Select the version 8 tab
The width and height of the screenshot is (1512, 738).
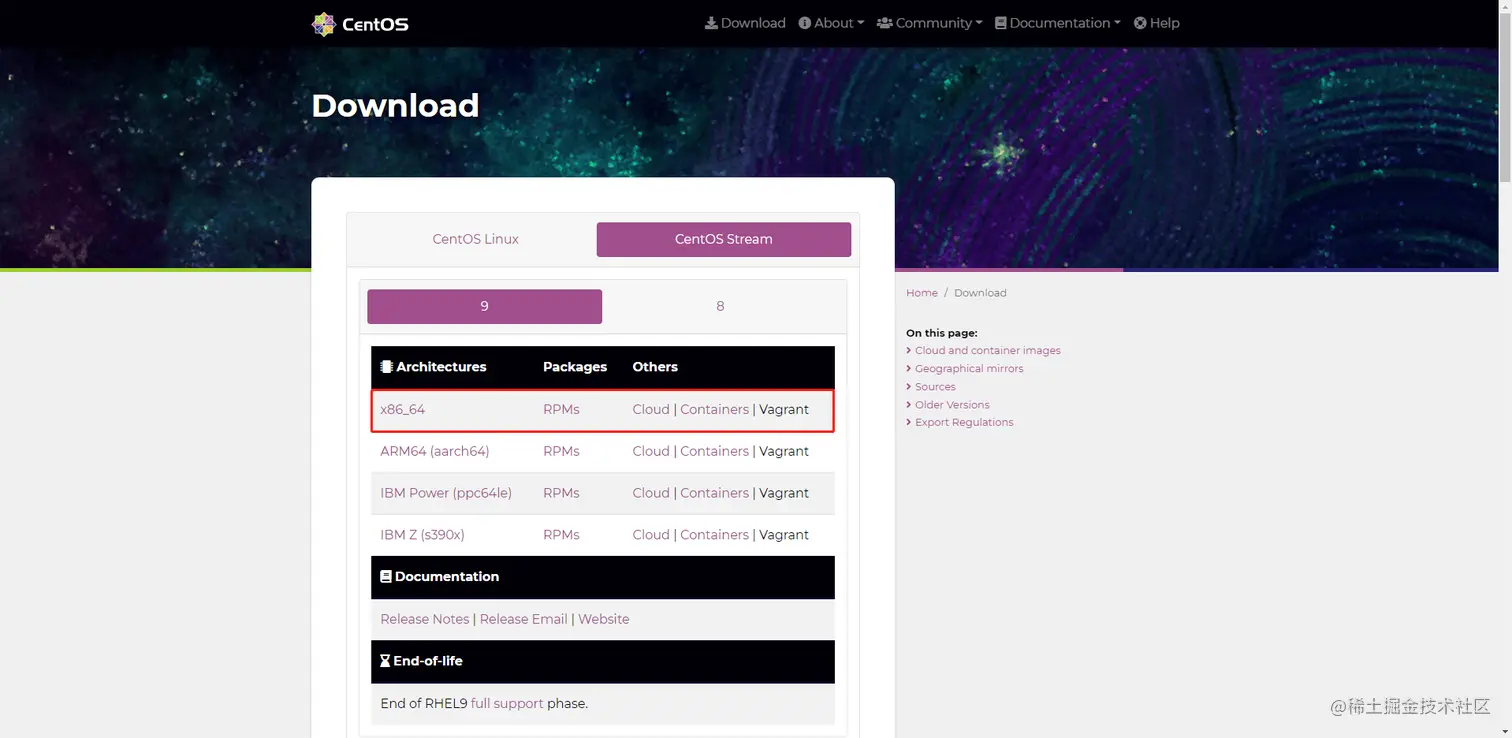click(720, 306)
